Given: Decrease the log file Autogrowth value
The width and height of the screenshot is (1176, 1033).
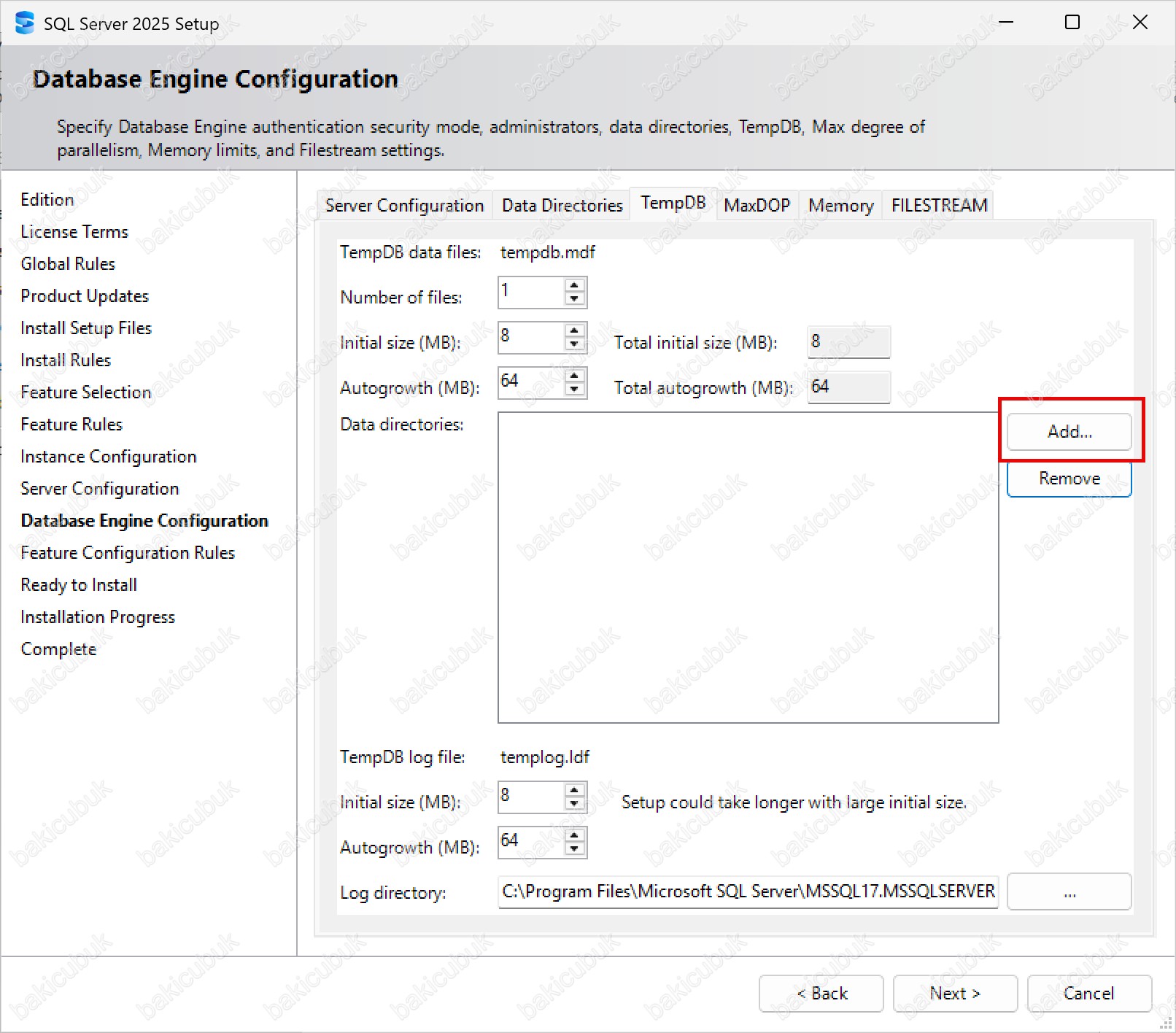Looking at the screenshot, I should (575, 849).
